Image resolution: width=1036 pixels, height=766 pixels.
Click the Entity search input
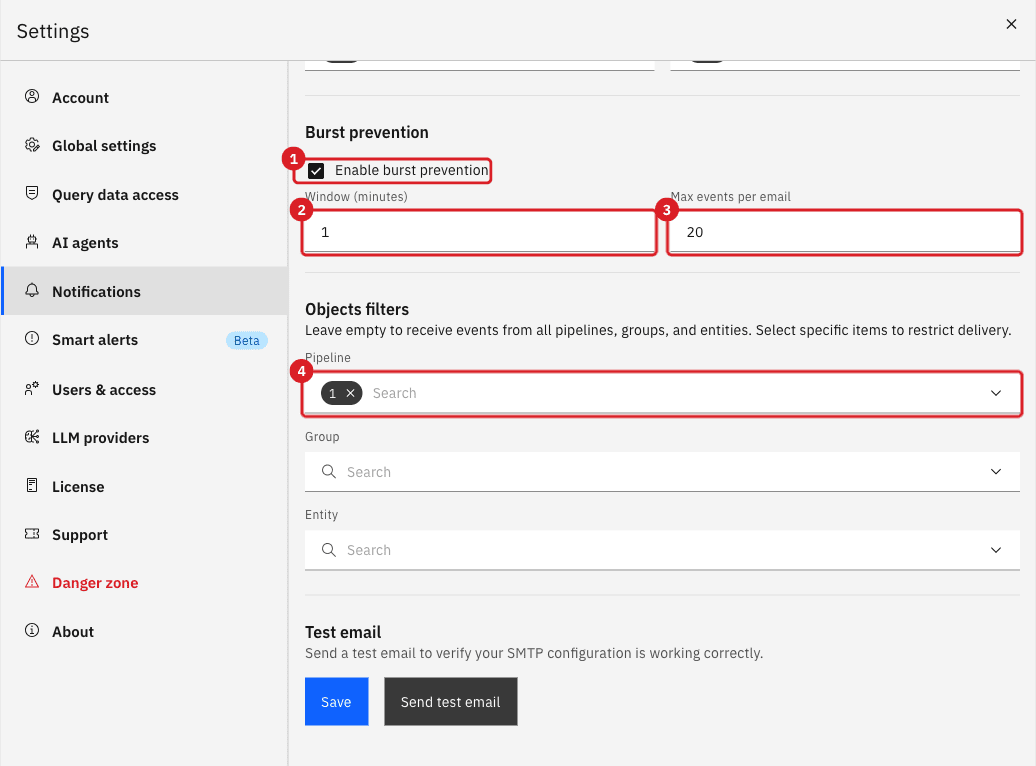[662, 550]
